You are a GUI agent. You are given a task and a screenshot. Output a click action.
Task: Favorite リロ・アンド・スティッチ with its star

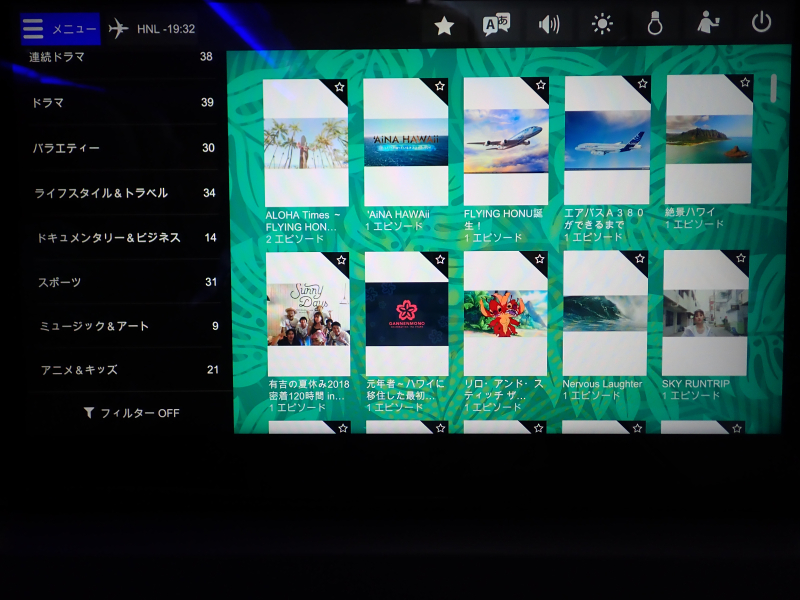[539, 259]
